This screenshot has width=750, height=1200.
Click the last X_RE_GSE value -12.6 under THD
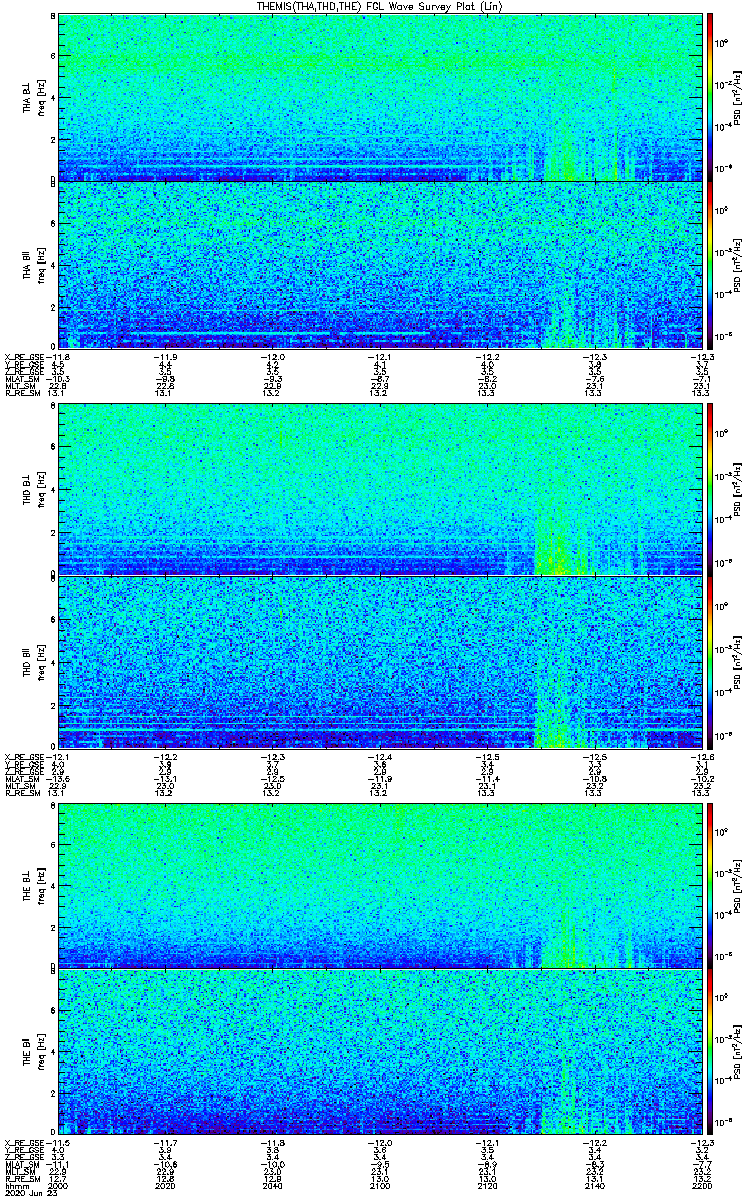tap(701, 756)
